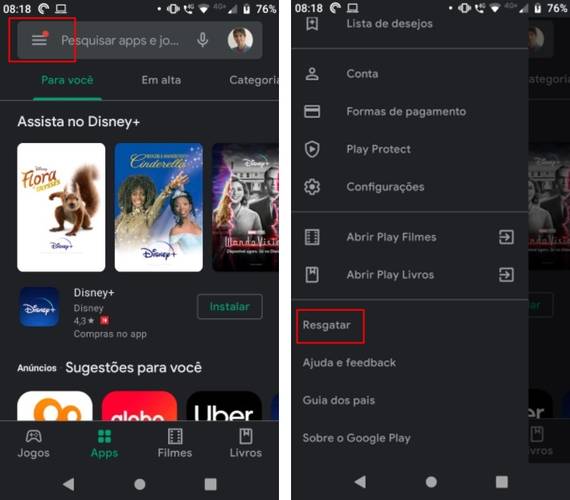Open the Flora movie poster
This screenshot has height=500, width=570.
point(61,207)
